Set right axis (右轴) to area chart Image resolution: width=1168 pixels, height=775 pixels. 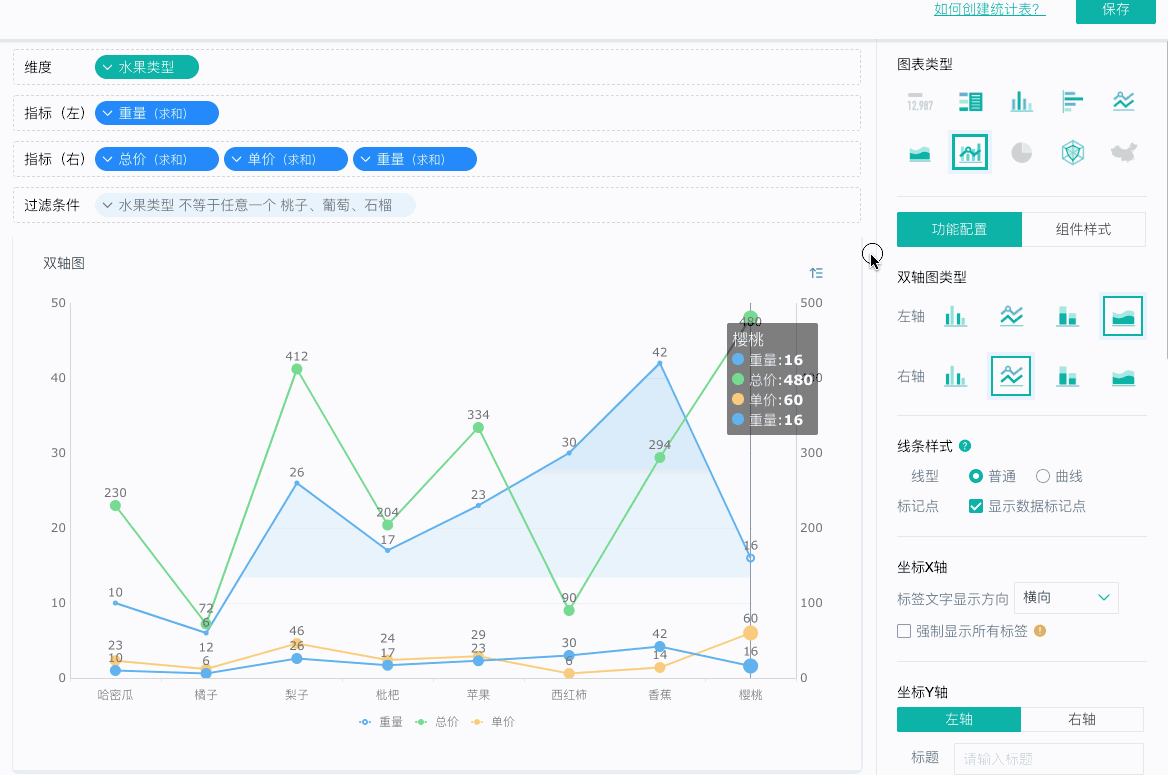pyautogui.click(x=1123, y=376)
